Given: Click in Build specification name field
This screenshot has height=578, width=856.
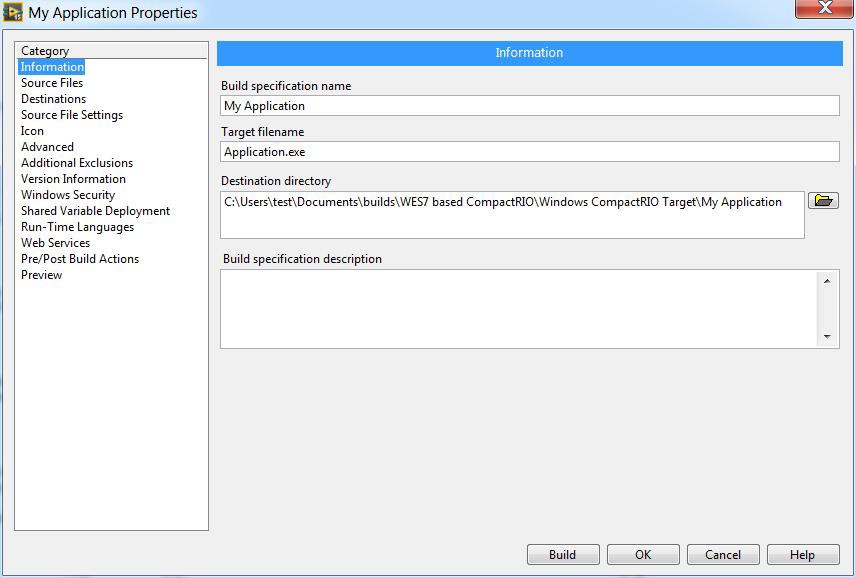Looking at the screenshot, I should point(529,106).
